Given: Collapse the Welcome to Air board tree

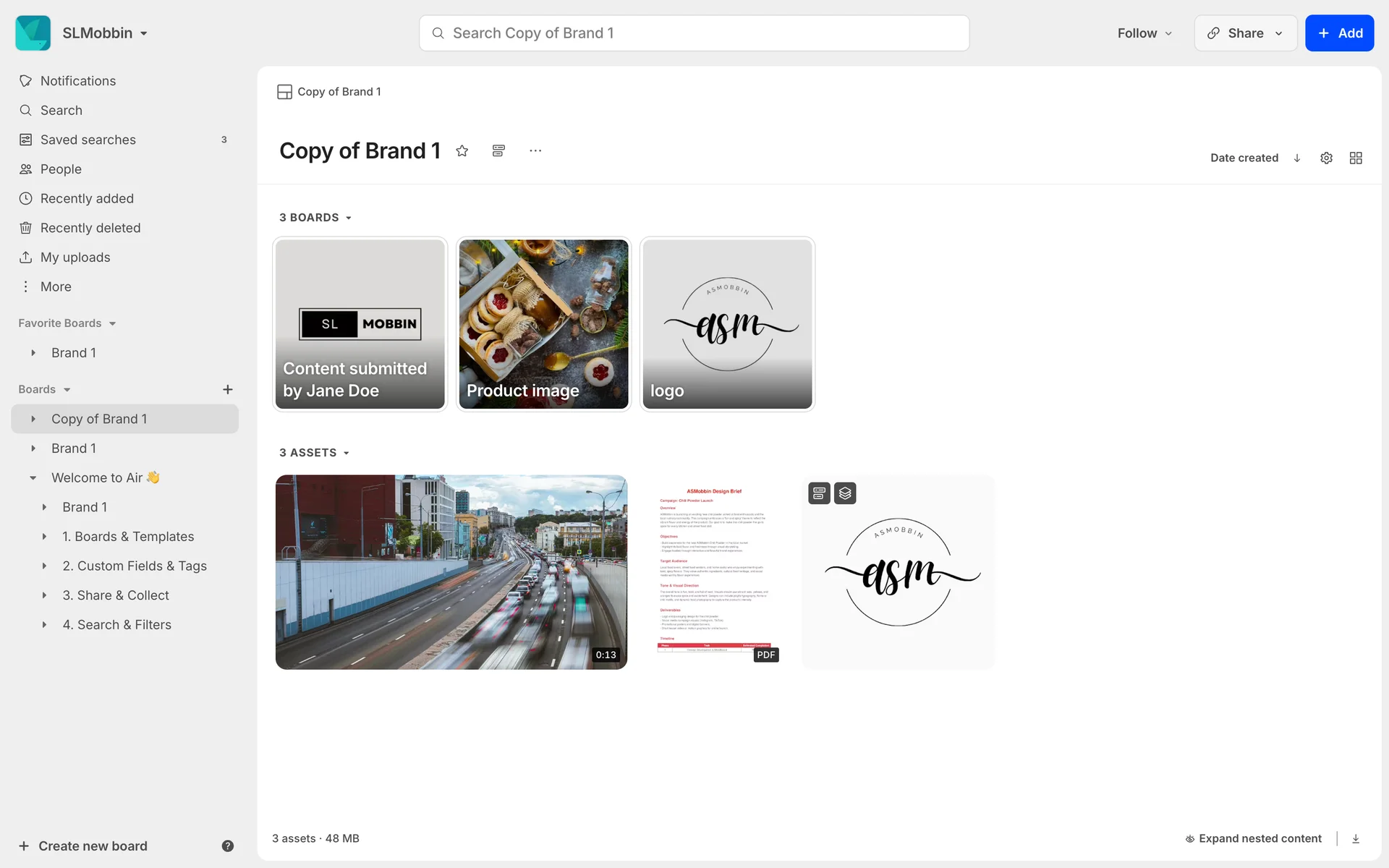Looking at the screenshot, I should pos(33,478).
